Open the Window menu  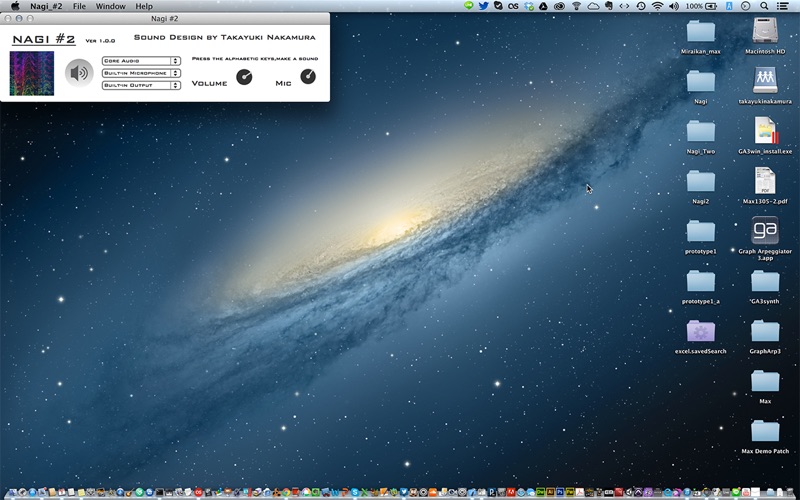point(111,6)
